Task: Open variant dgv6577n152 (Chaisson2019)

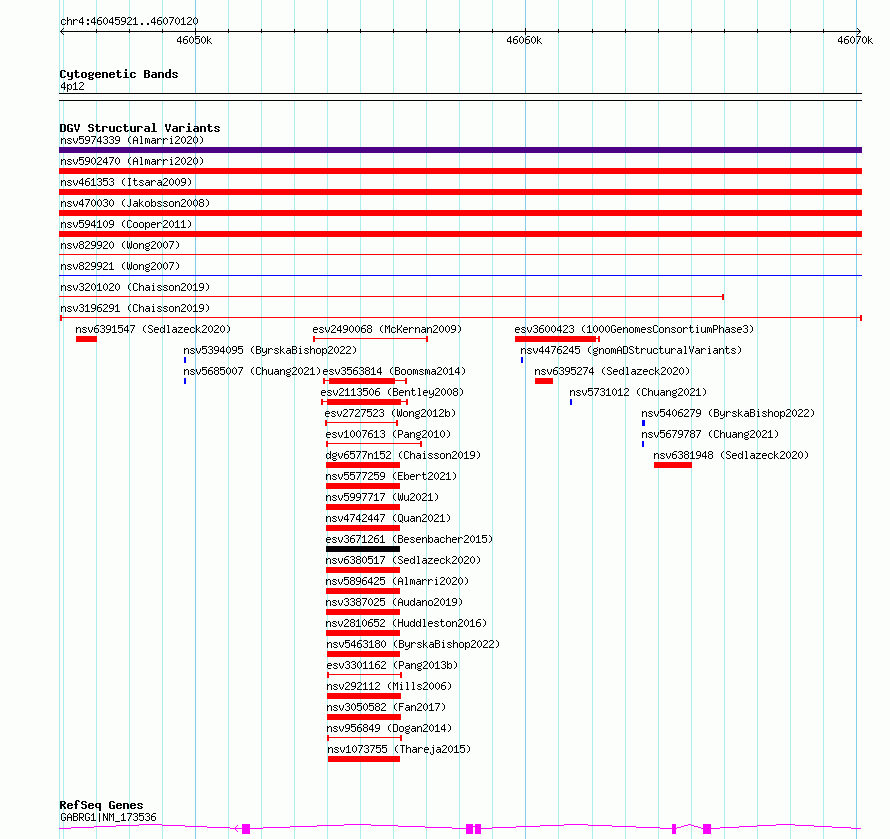Action: (403, 455)
